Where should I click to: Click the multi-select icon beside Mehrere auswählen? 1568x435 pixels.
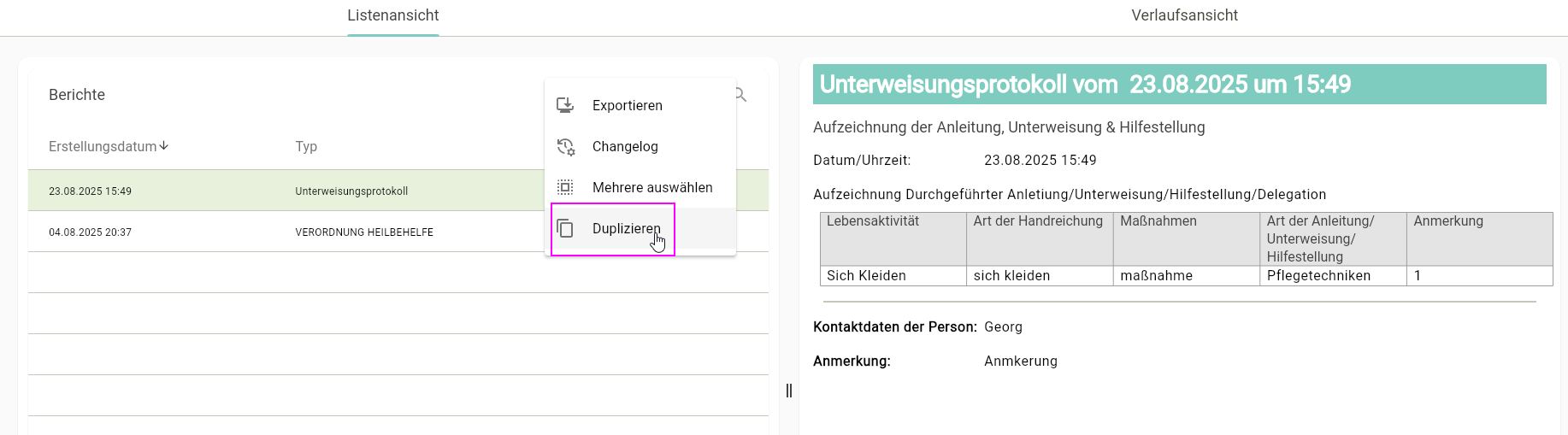coord(565,187)
